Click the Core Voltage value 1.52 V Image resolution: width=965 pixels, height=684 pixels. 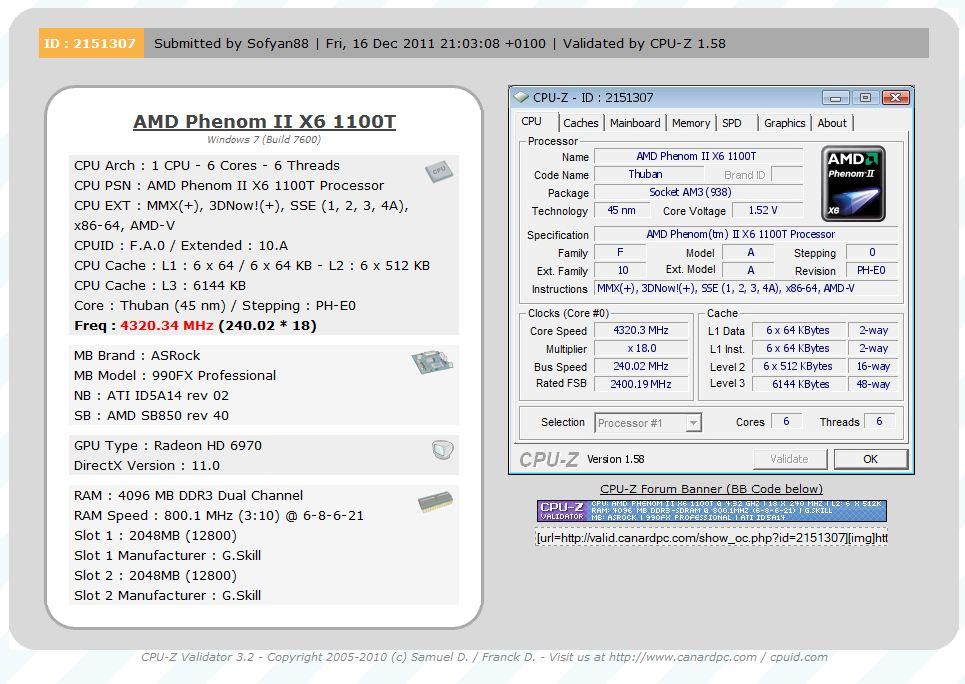click(767, 210)
